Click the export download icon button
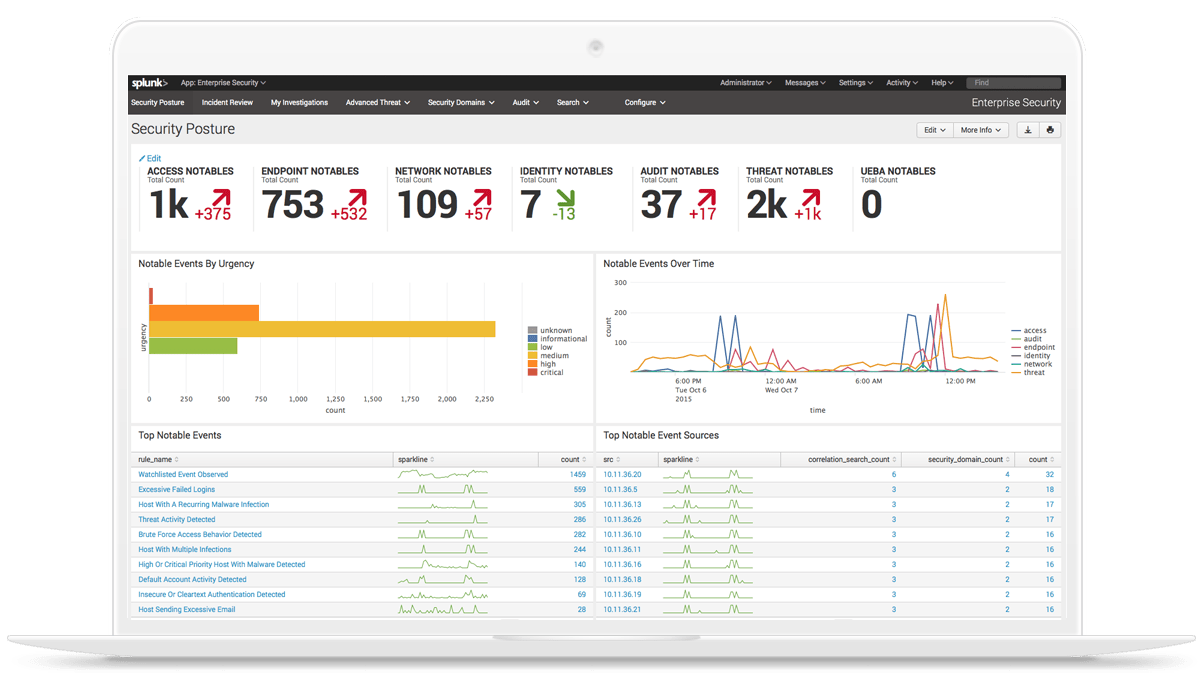This screenshot has width=1200, height=684. [x=1027, y=130]
